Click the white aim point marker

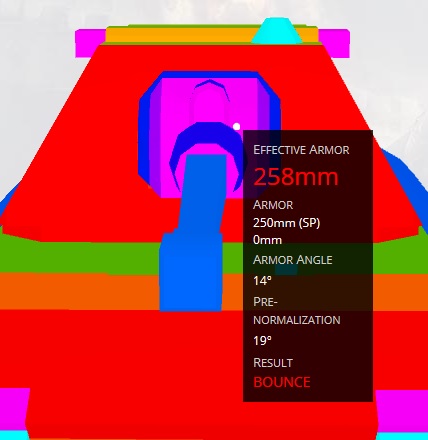236,127
